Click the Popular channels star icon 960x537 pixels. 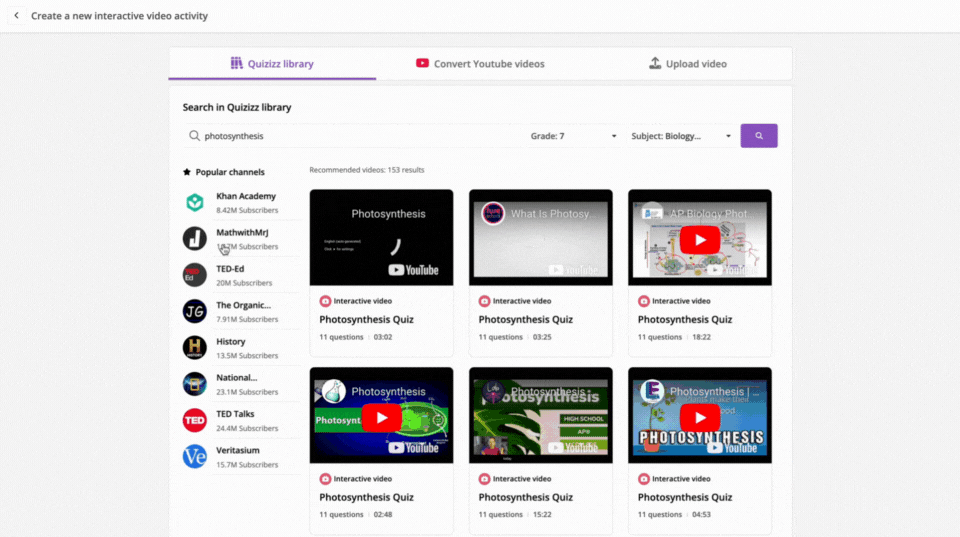187,172
